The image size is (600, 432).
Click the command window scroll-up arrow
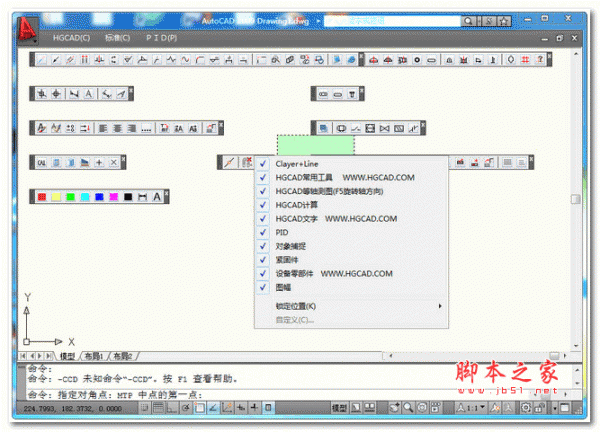point(577,370)
